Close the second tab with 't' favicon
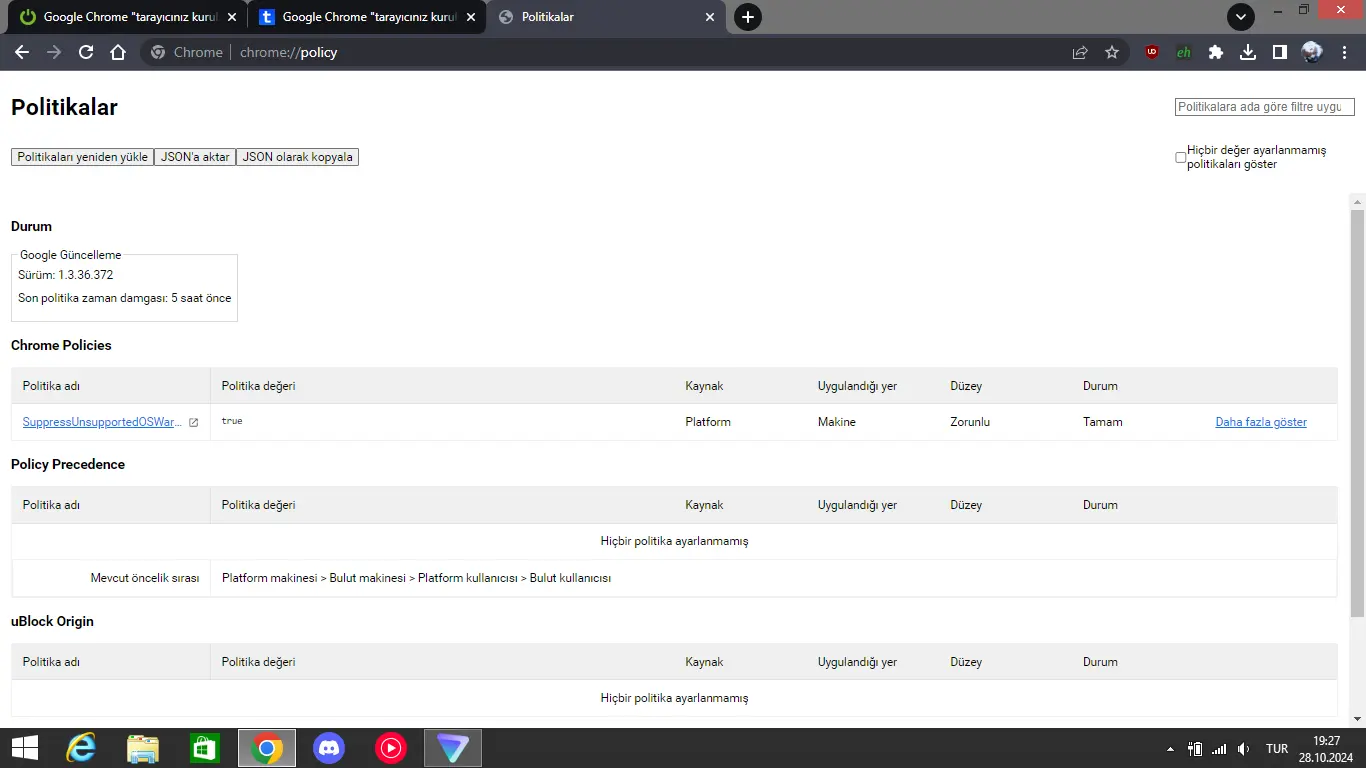Viewport: 1366px width, 768px height. 471,17
